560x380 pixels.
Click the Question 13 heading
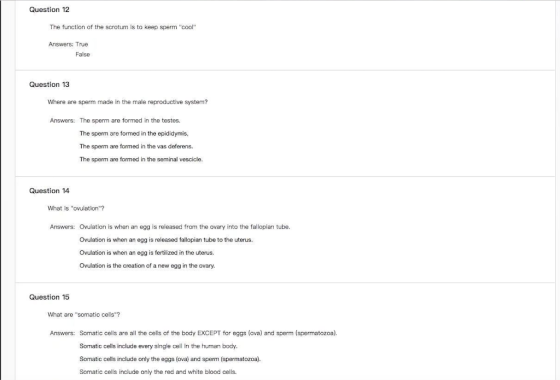49,85
